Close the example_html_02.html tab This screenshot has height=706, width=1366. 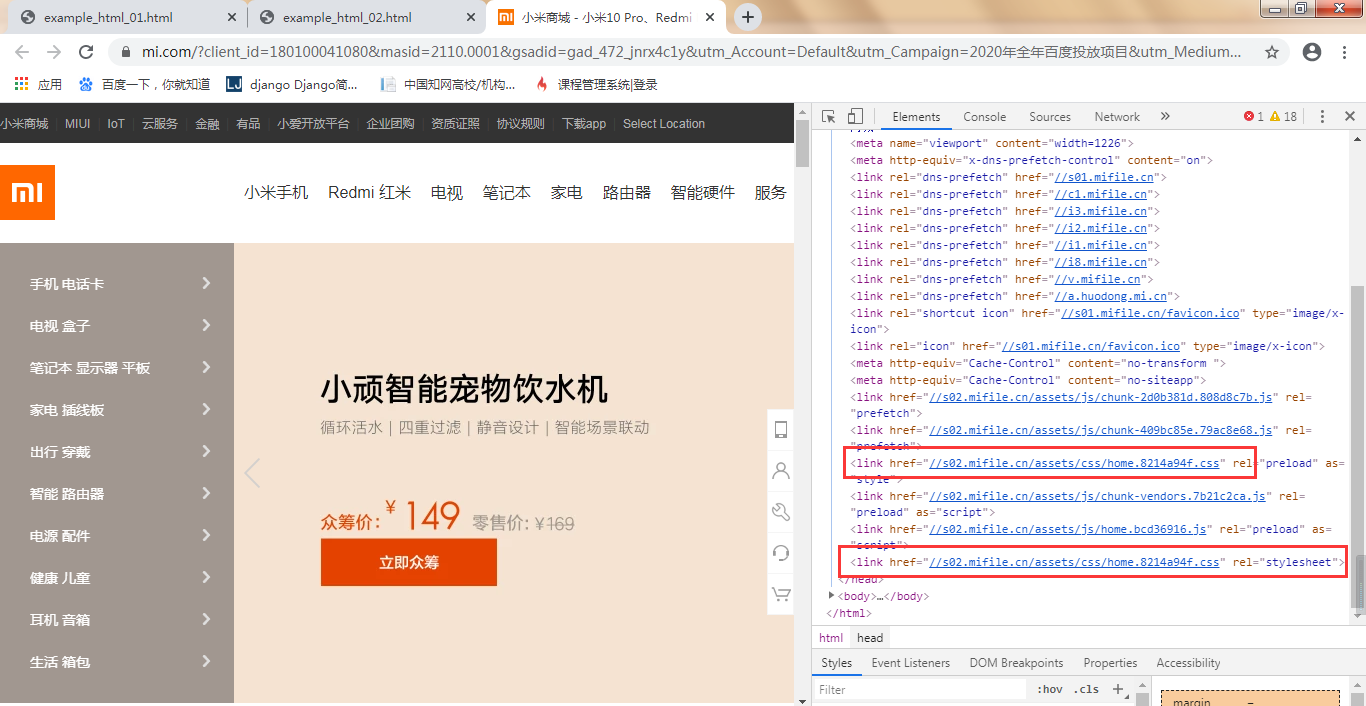(x=471, y=18)
